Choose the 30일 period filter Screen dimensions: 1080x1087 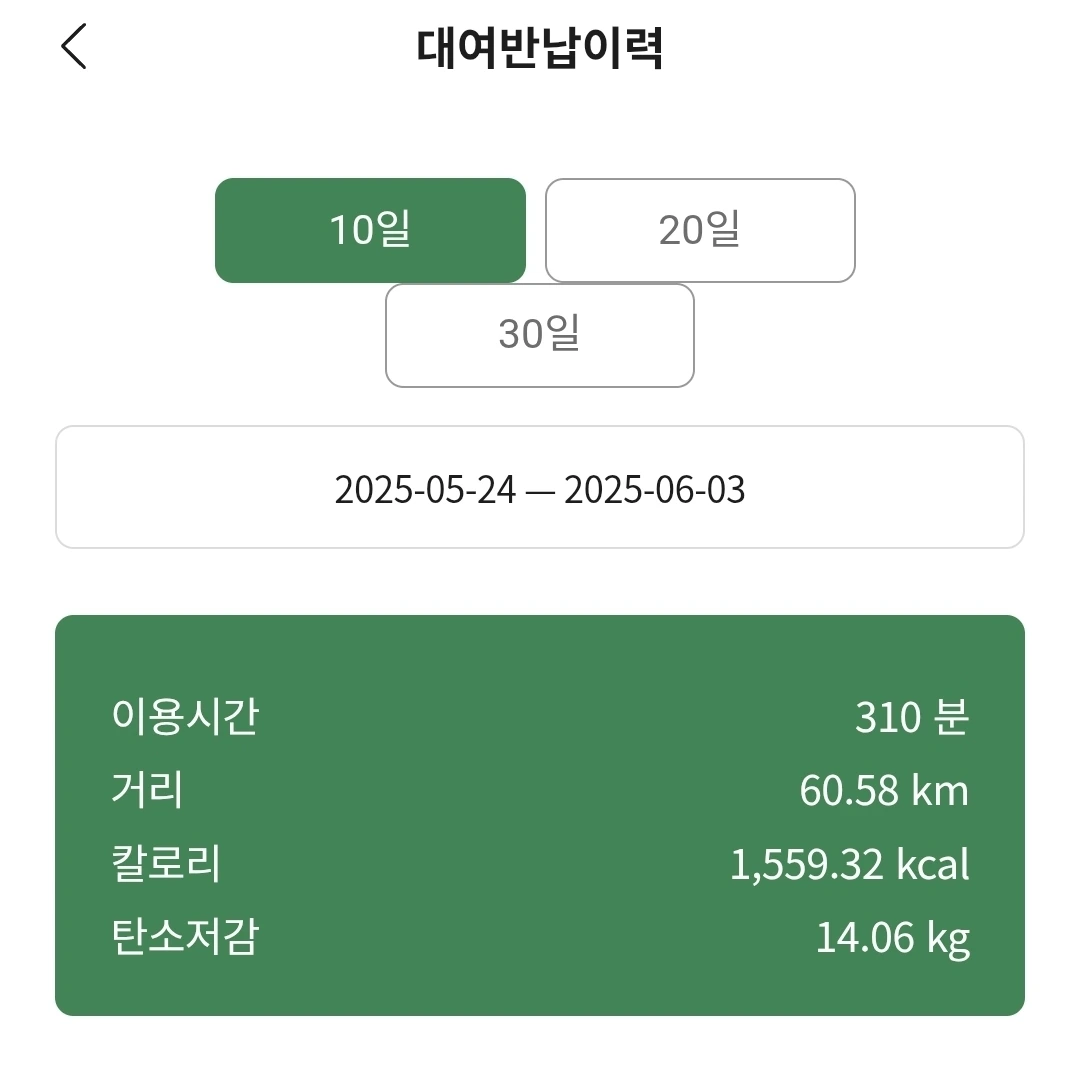pos(539,336)
